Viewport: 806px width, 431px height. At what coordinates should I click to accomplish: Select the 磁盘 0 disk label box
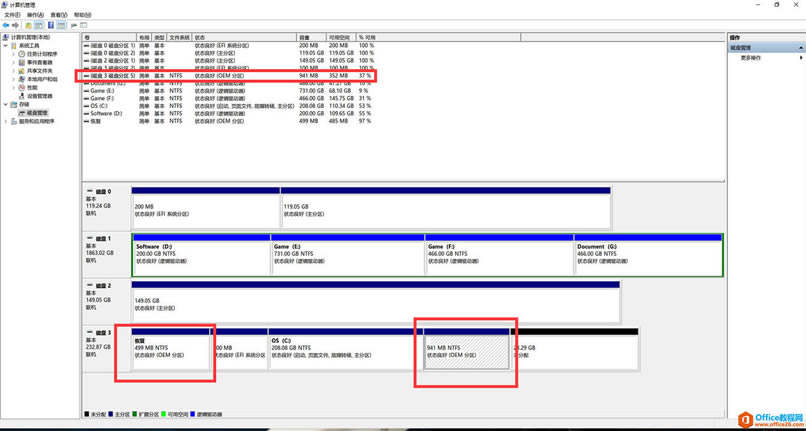pyautogui.click(x=106, y=208)
